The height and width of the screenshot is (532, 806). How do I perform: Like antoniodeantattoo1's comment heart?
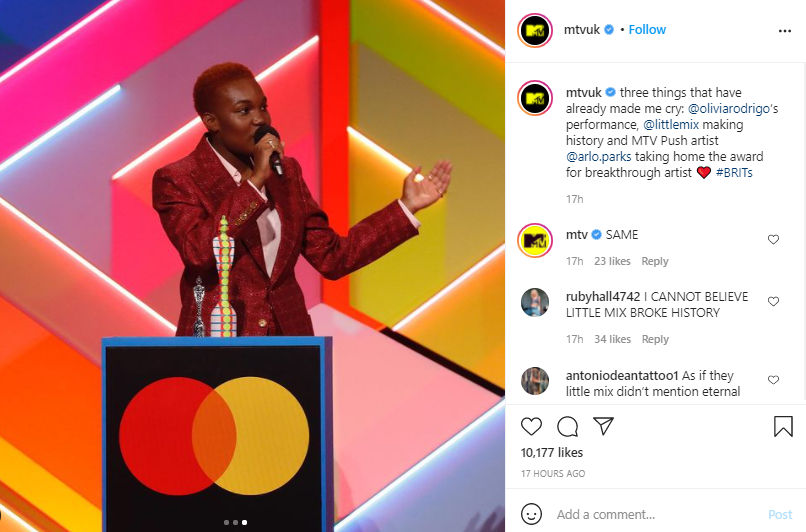pos(773,380)
